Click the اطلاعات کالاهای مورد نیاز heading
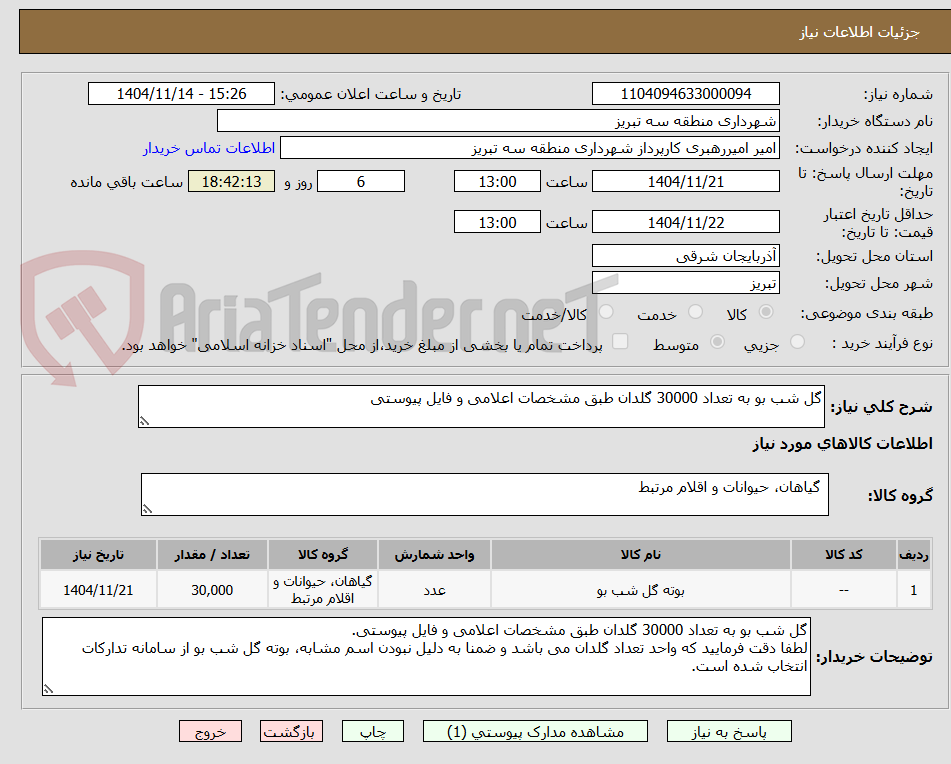The width and height of the screenshot is (951, 764). click(x=842, y=444)
